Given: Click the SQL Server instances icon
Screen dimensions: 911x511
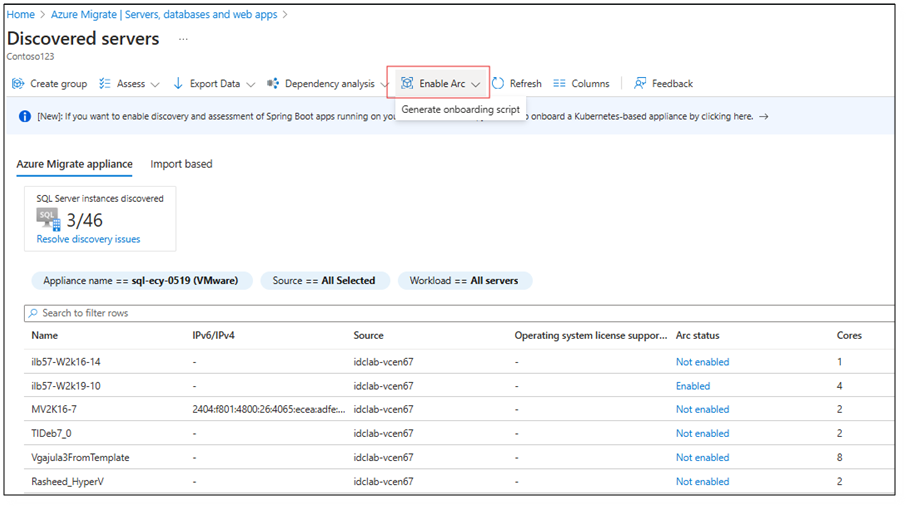Looking at the screenshot, I should (x=48, y=219).
